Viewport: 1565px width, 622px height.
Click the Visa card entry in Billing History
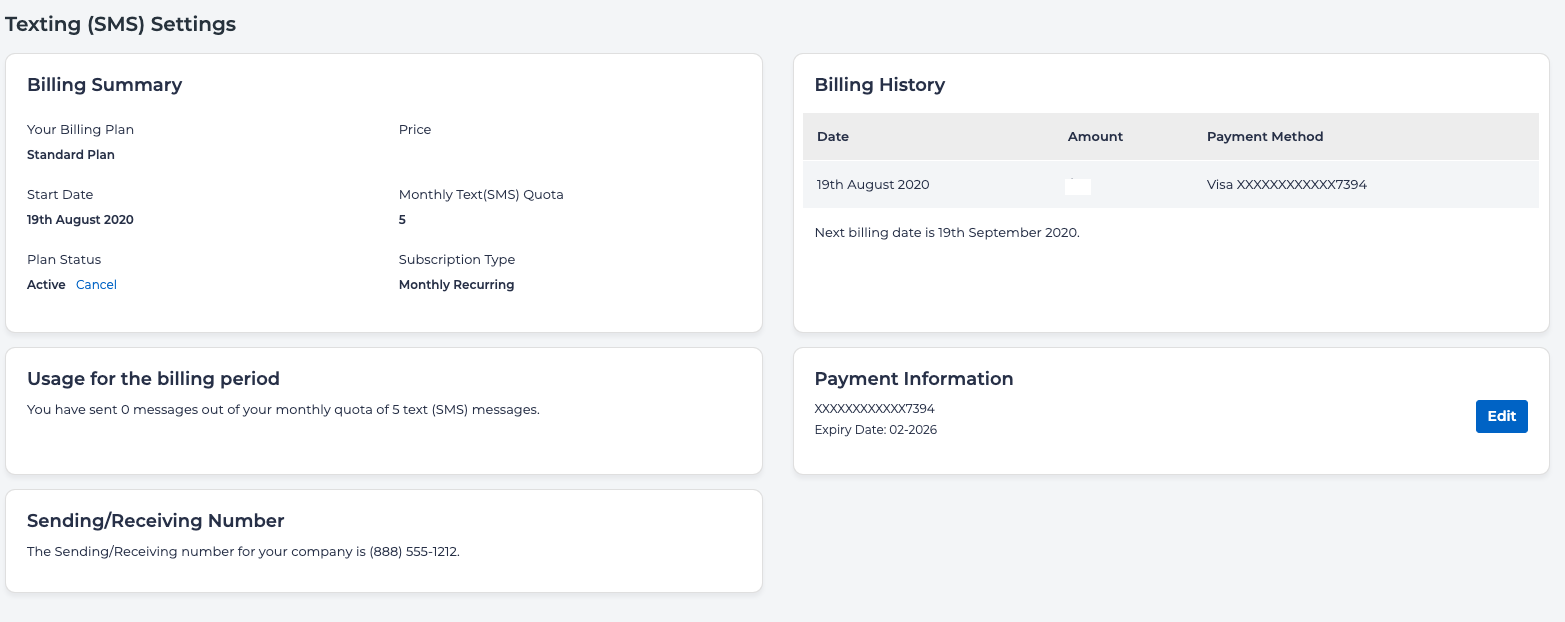[1286, 185]
